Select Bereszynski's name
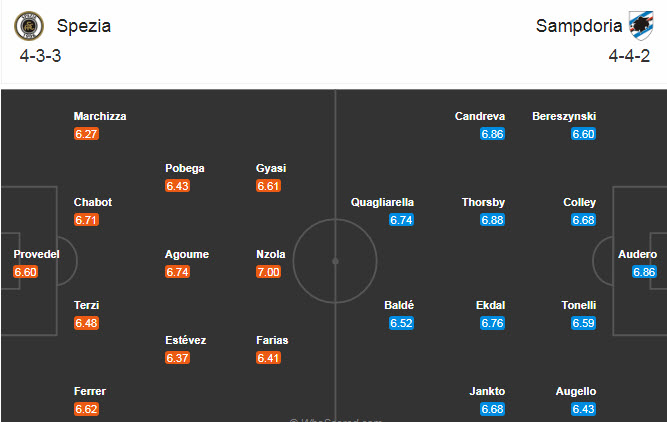 point(565,116)
